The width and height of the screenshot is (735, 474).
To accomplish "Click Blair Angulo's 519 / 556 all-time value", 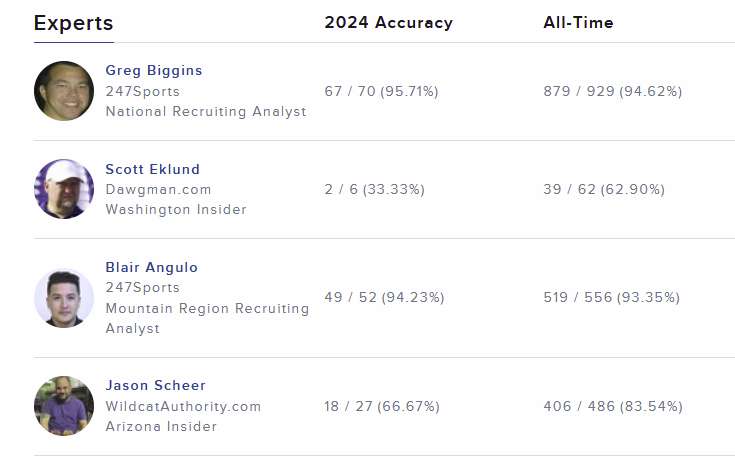I will [612, 297].
